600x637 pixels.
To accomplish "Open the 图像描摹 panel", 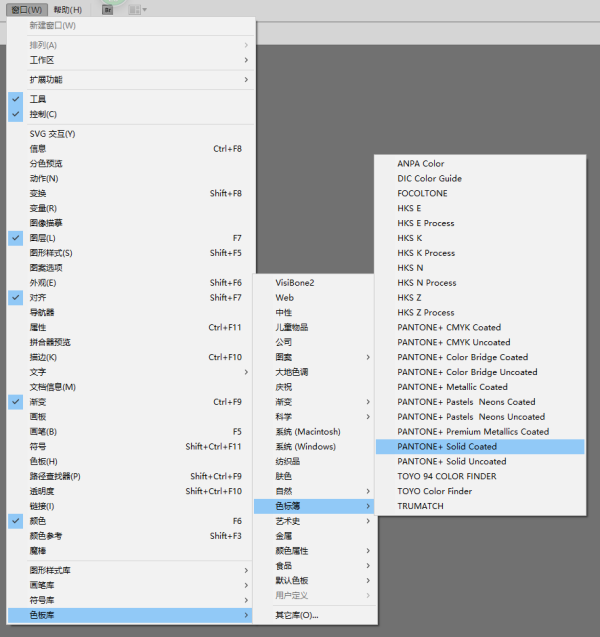I will (130, 223).
